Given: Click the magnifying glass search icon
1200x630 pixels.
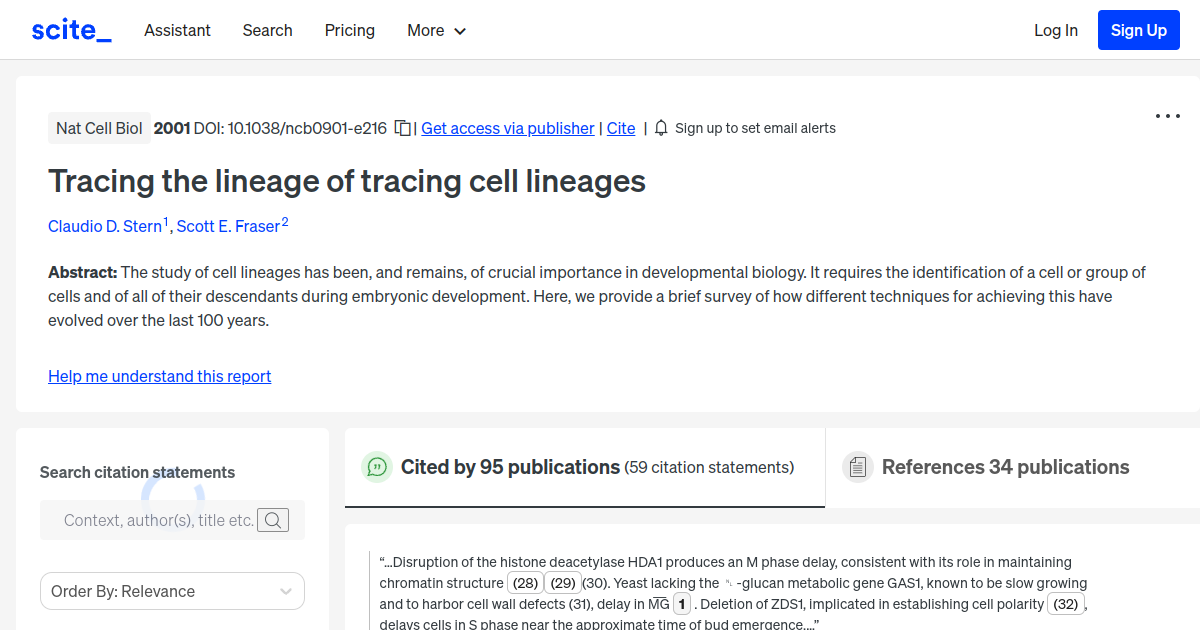Looking at the screenshot, I should [273, 519].
